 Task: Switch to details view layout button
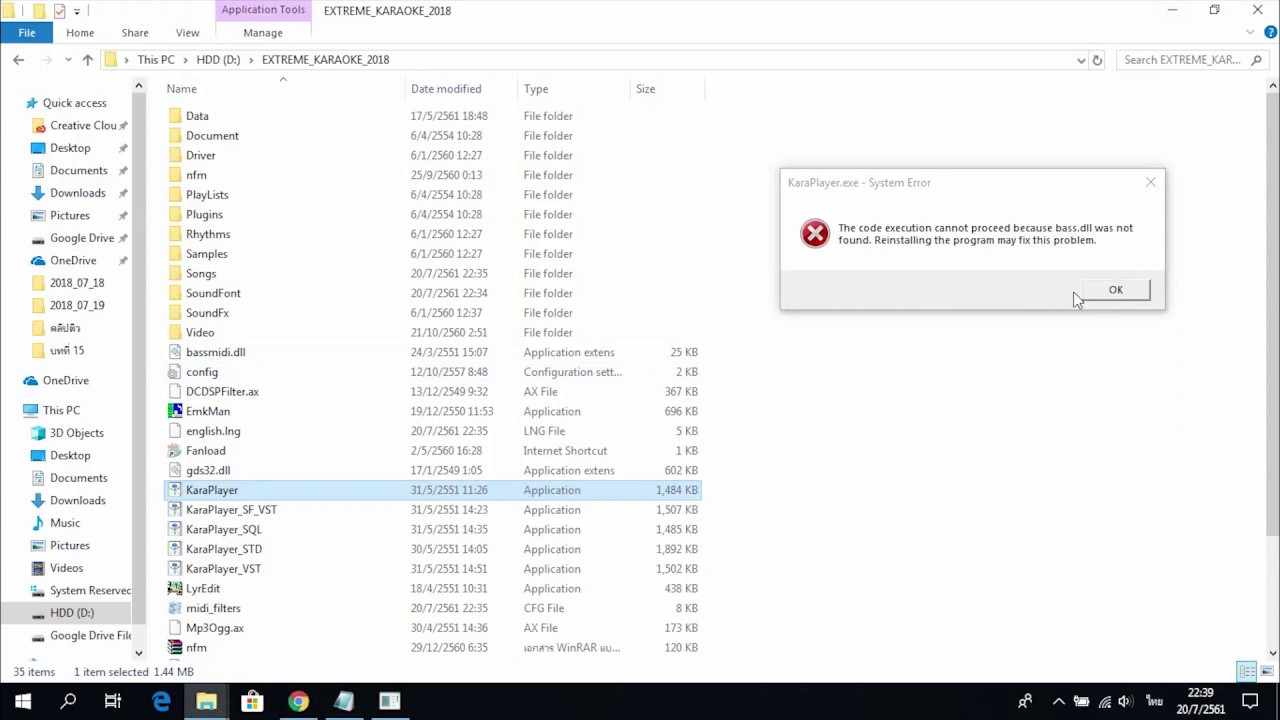(1246, 672)
